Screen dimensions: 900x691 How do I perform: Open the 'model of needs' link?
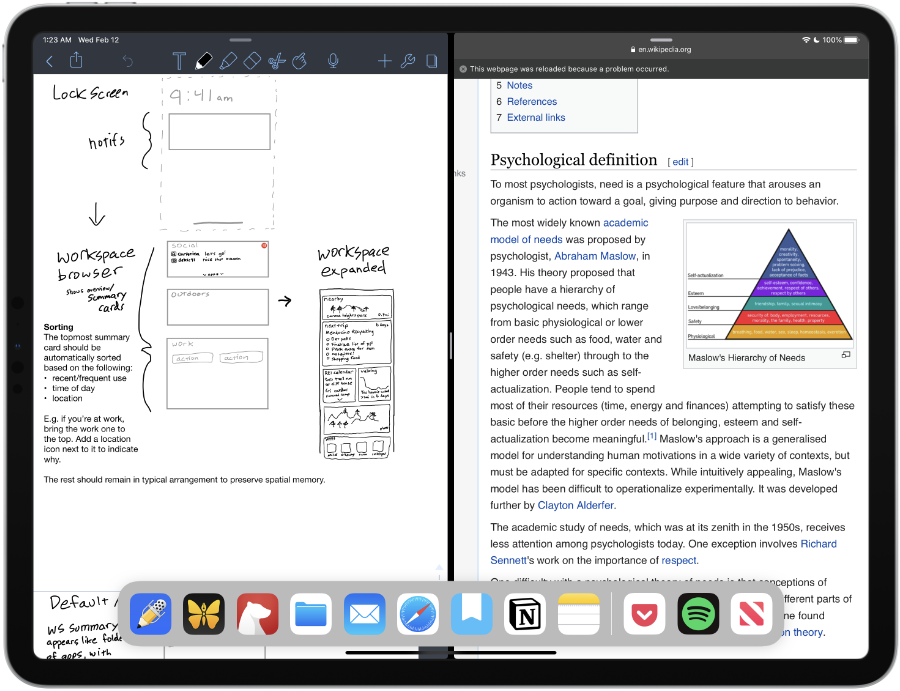coord(526,239)
